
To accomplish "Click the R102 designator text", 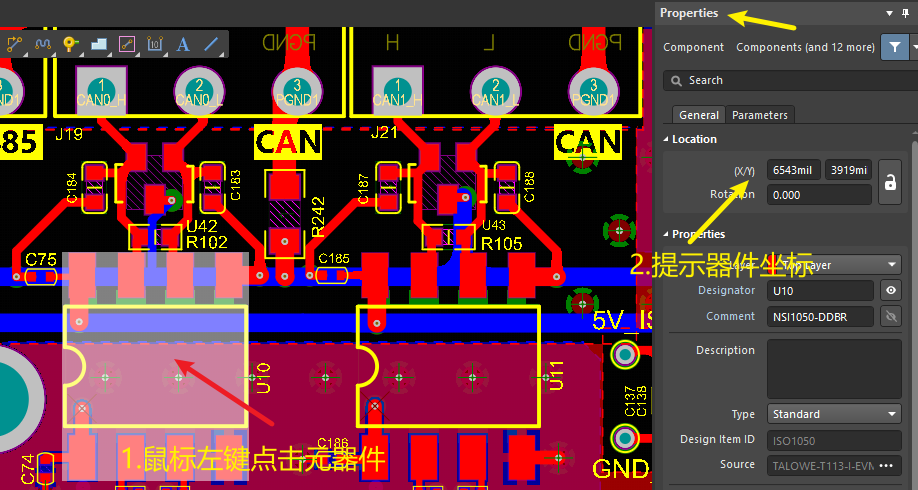I will pos(207,242).
